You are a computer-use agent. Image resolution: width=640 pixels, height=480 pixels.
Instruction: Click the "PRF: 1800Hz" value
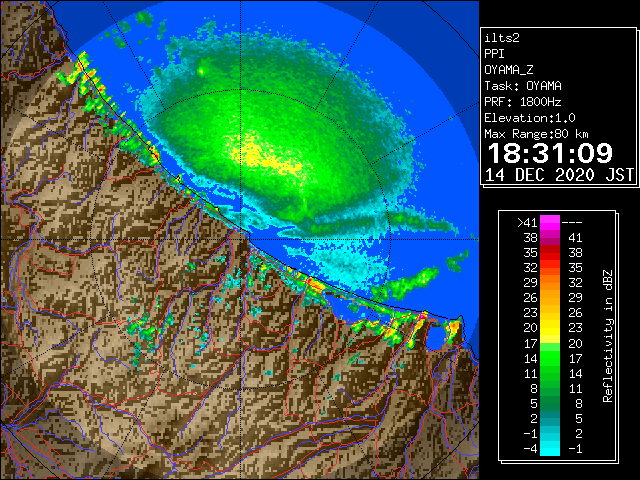523,102
